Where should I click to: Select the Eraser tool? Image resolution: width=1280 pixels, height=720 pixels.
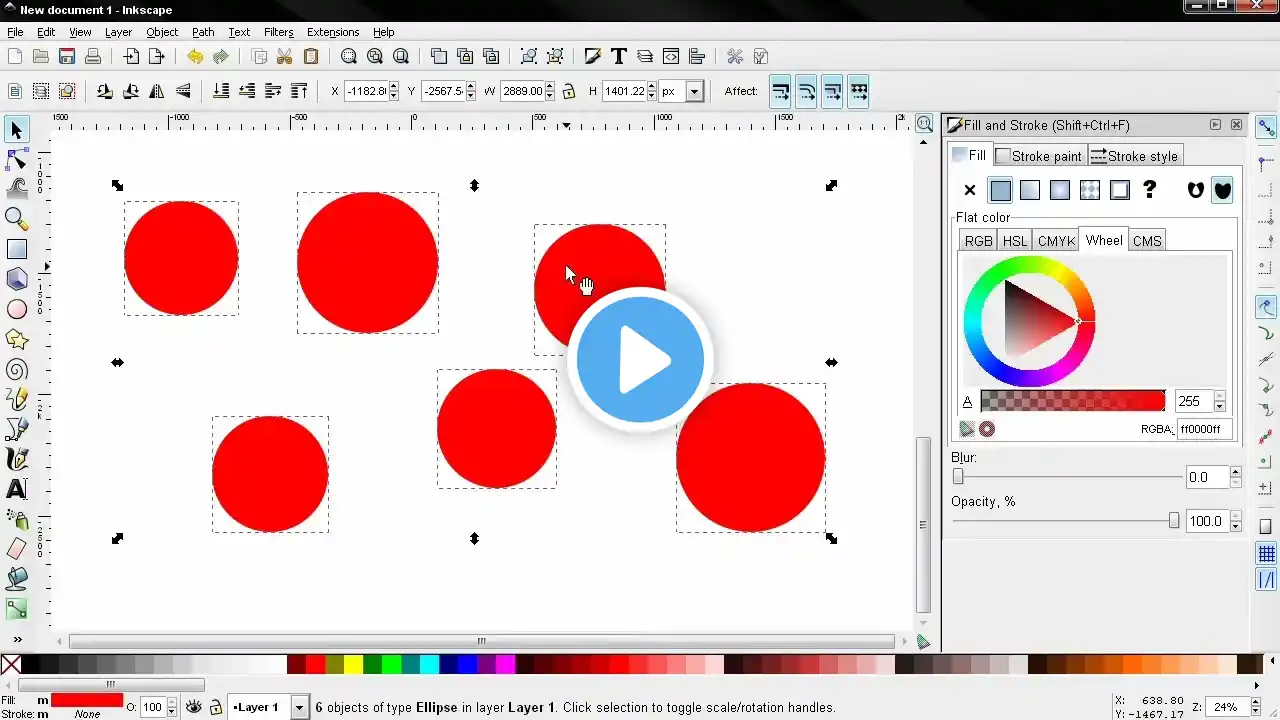click(16, 548)
